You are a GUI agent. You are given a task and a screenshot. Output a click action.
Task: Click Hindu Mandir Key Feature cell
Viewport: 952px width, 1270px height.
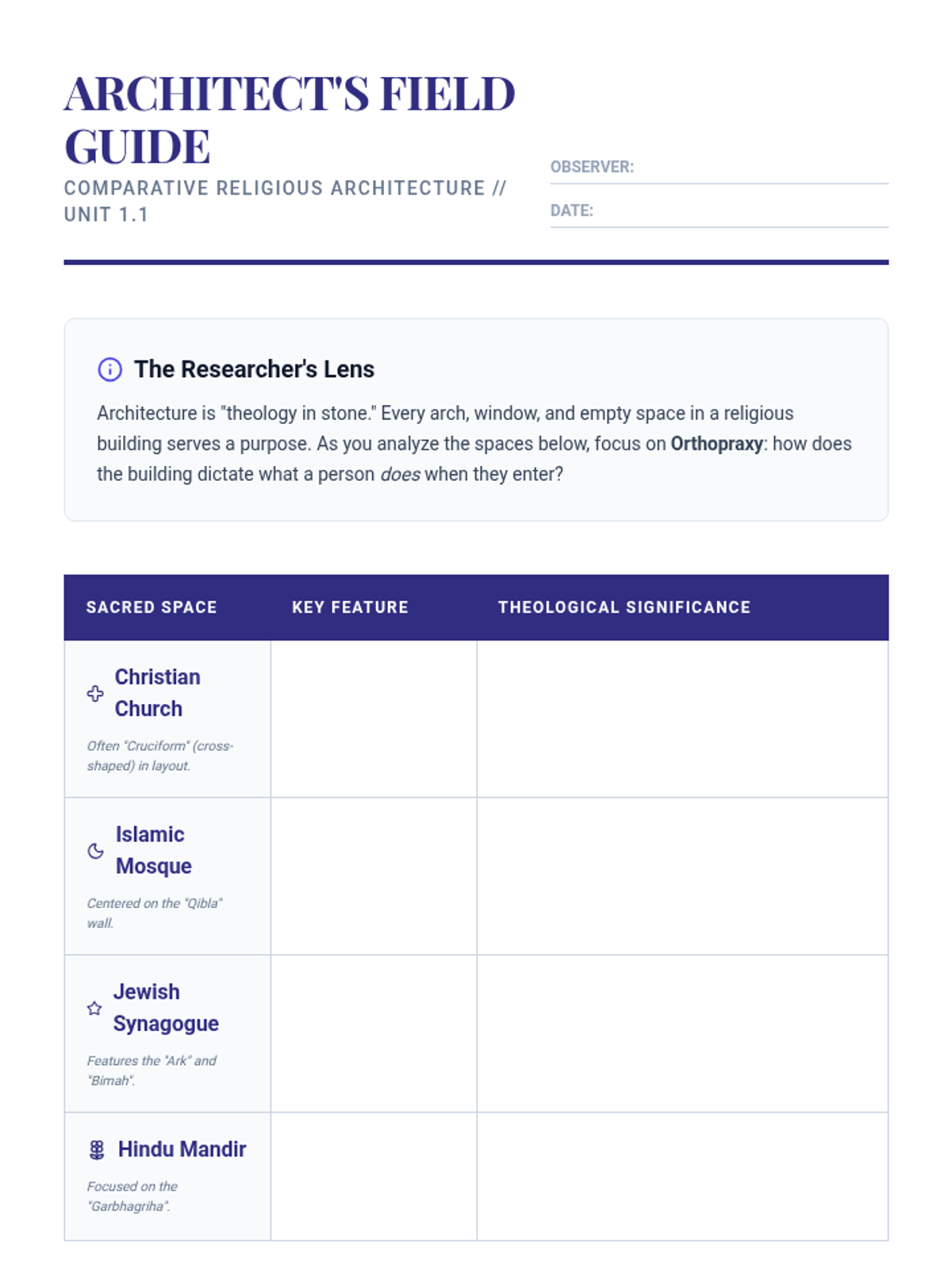[374, 1176]
